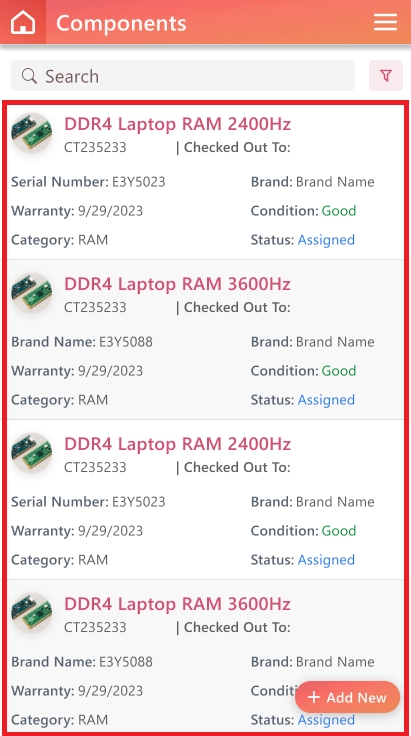Viewport: 411px width, 736px height.
Task: Focus the Search input field
Action: click(183, 76)
